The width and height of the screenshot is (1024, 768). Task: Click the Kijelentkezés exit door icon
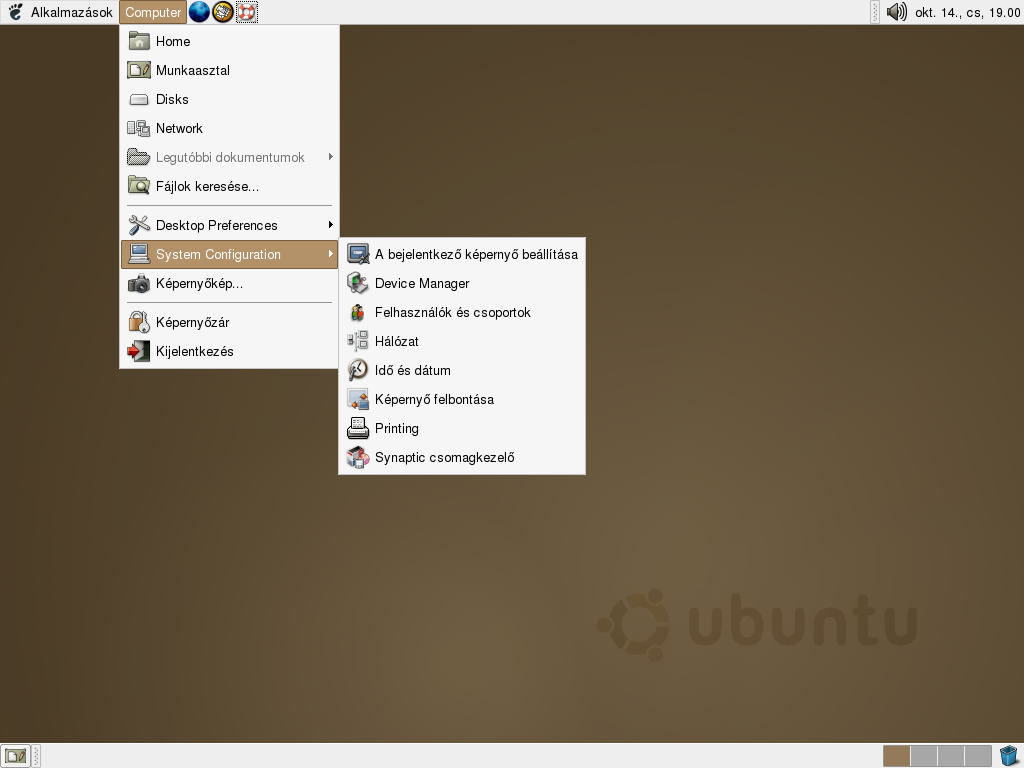coord(138,351)
